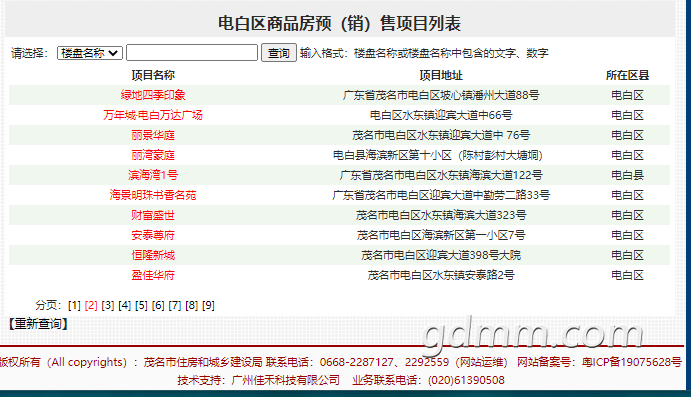Select address 广东省茂名市电白区迎宾大道中勤劳二路33号
This screenshot has width=691, height=397.
441,195
